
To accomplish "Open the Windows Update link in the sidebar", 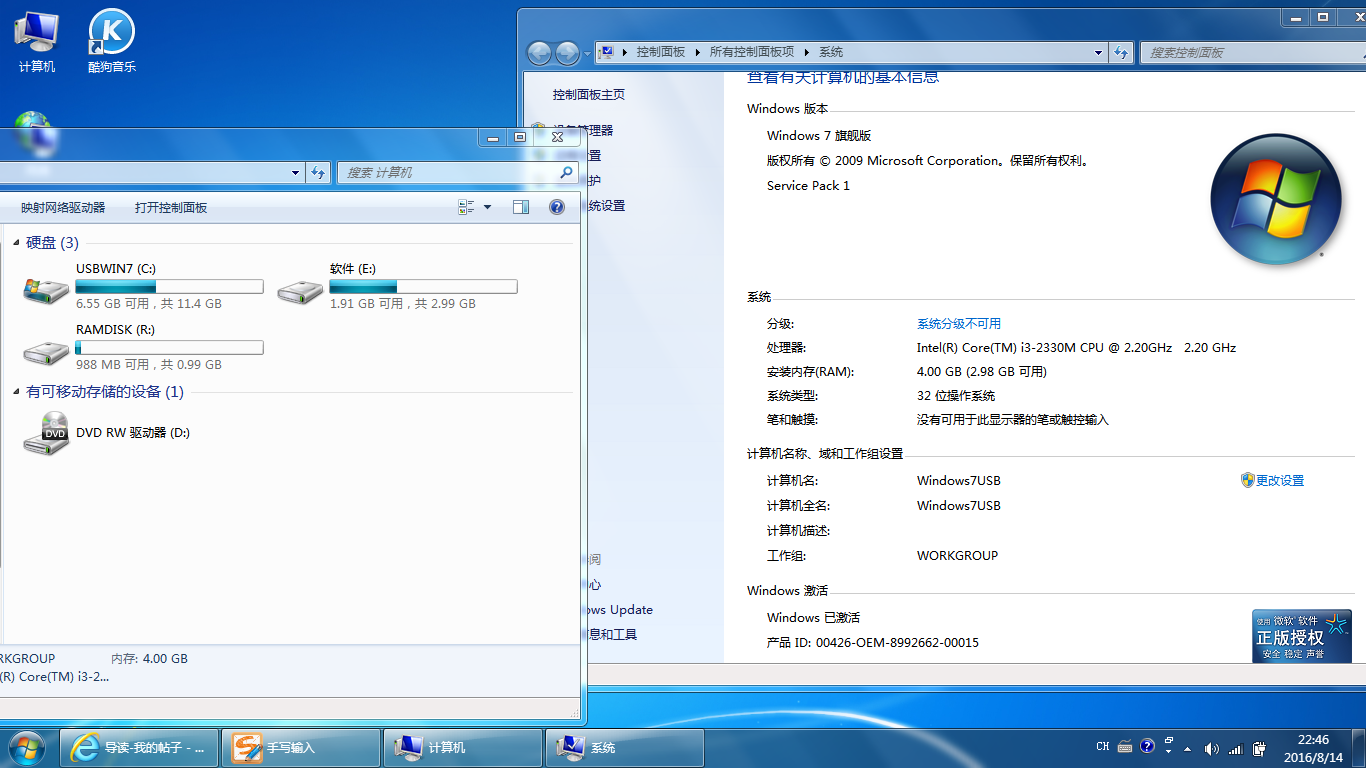I will point(620,609).
